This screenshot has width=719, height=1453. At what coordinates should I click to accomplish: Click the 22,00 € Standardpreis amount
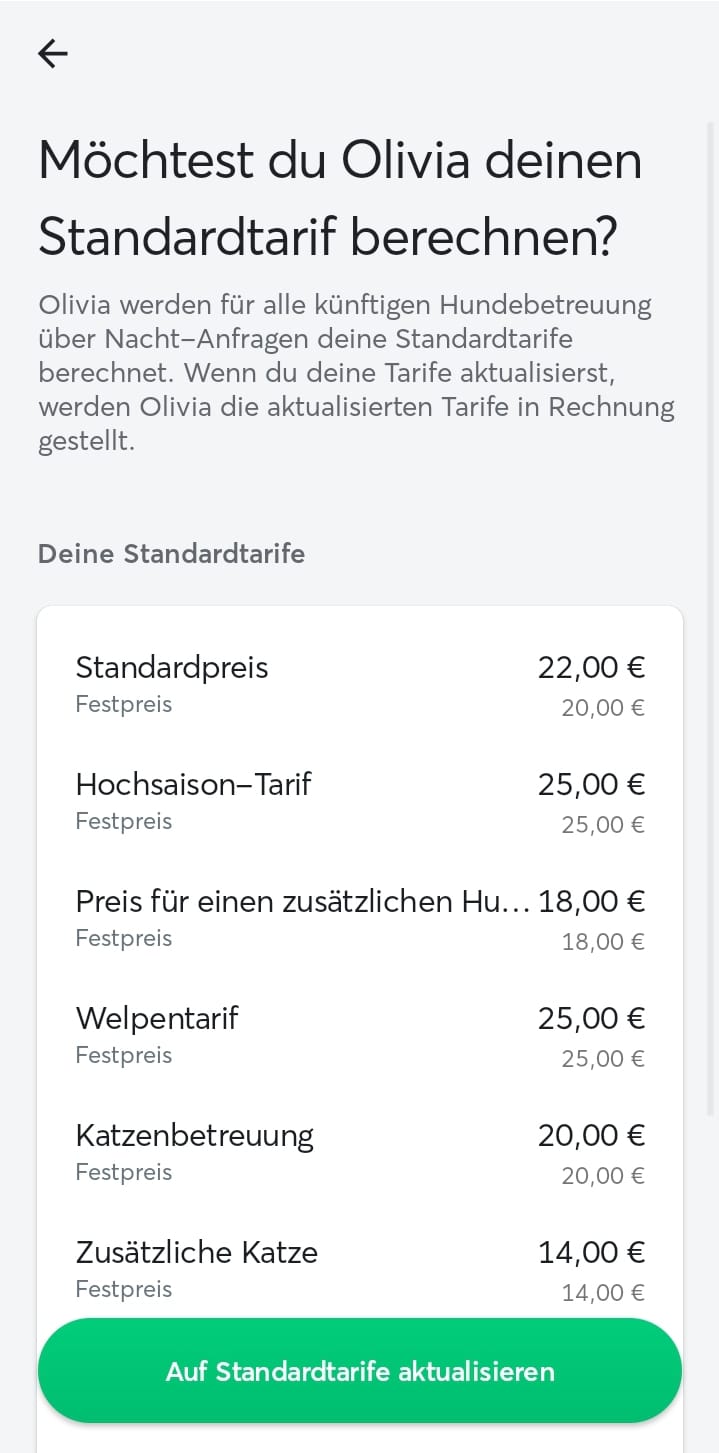click(x=591, y=667)
